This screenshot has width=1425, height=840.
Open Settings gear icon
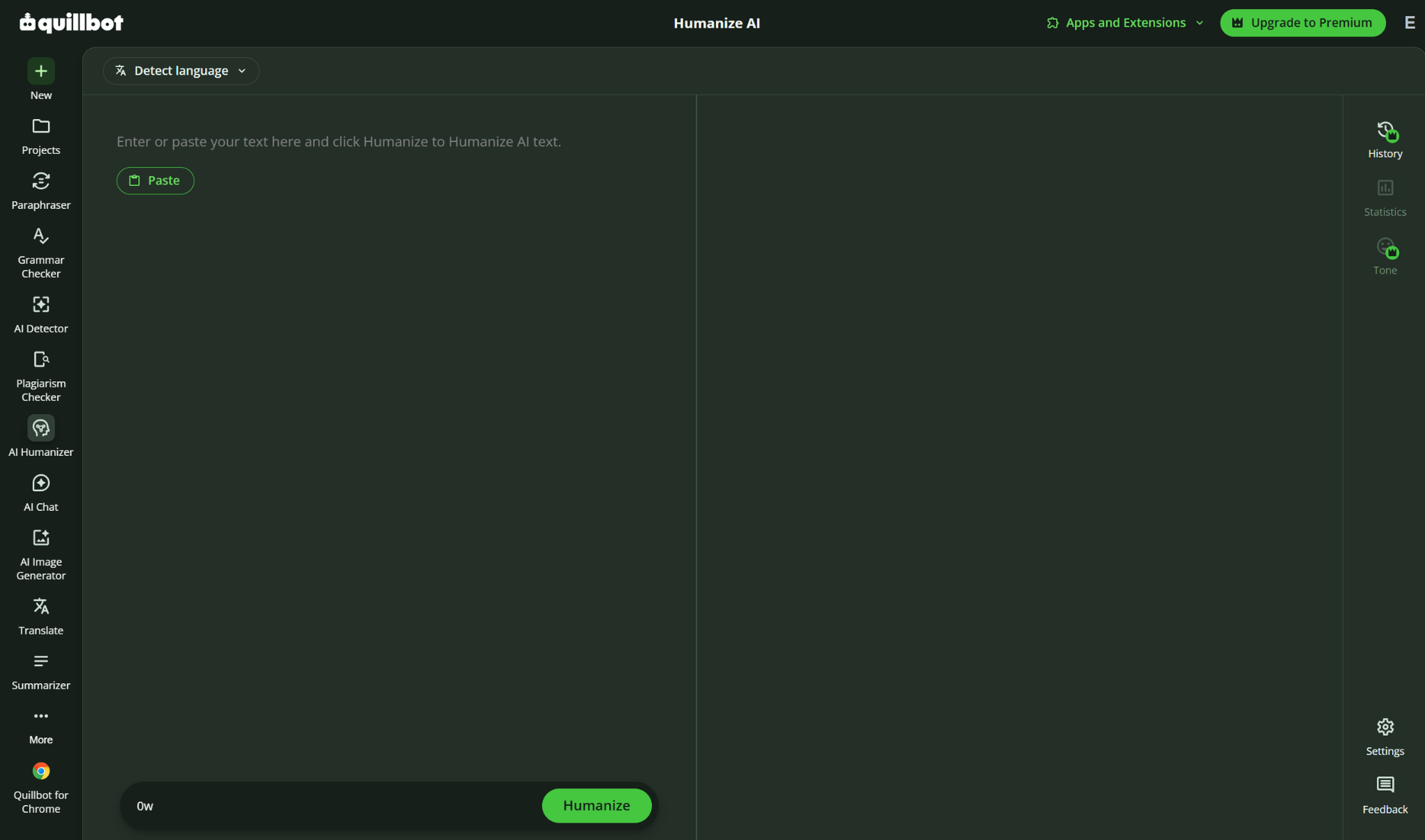click(x=1385, y=727)
